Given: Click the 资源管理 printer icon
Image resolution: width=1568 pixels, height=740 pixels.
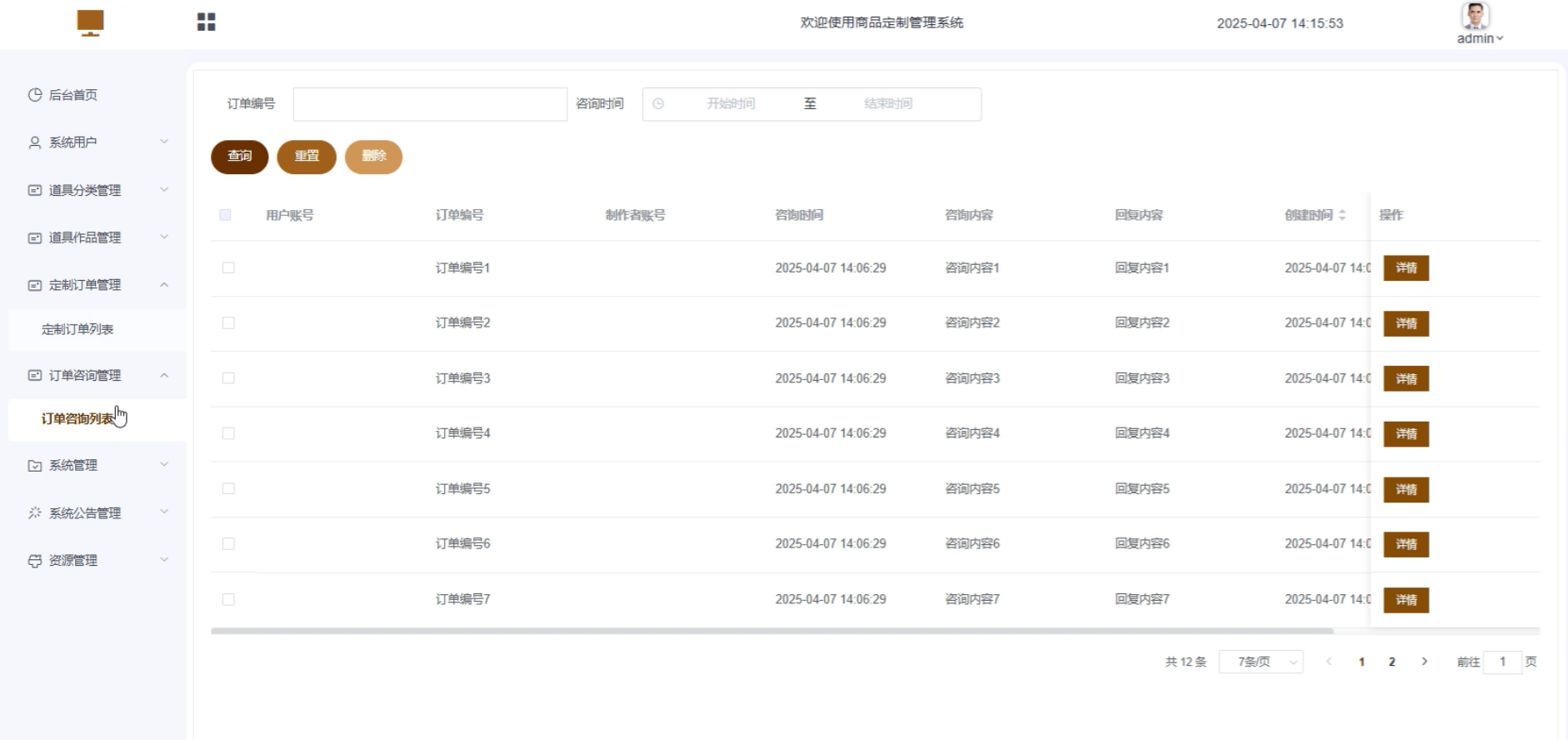Looking at the screenshot, I should tap(35, 561).
